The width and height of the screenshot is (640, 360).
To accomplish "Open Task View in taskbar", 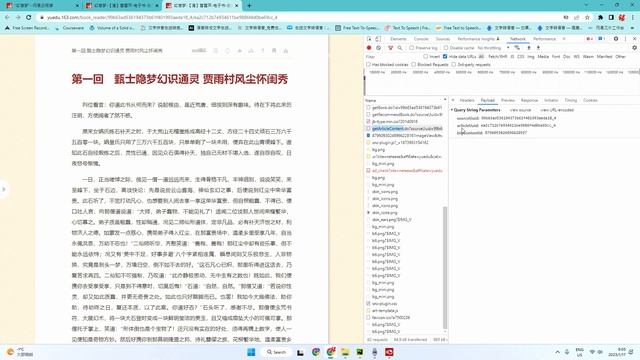I will [x=300, y=352].
